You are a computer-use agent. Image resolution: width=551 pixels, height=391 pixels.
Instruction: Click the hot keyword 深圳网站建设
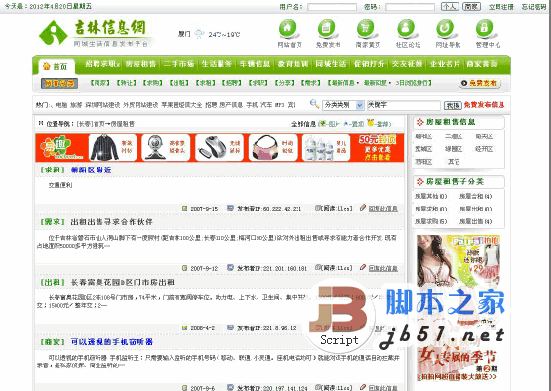point(103,105)
